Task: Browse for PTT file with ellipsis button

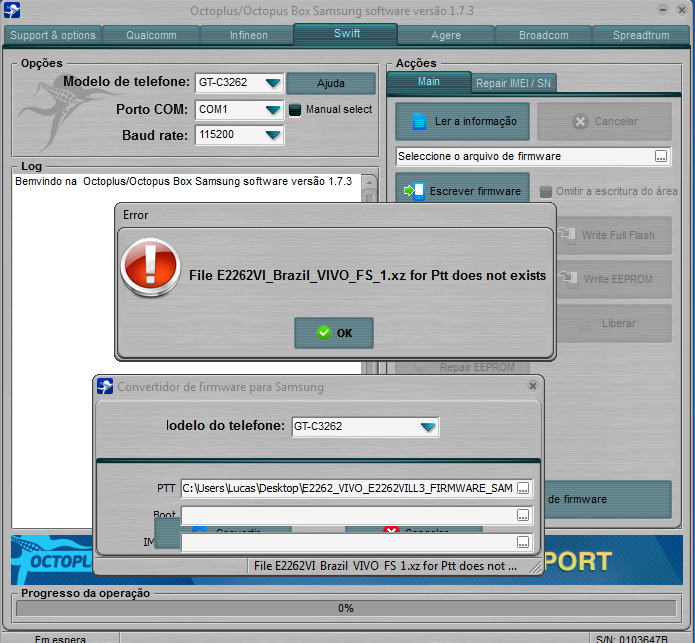Action: (x=523, y=488)
